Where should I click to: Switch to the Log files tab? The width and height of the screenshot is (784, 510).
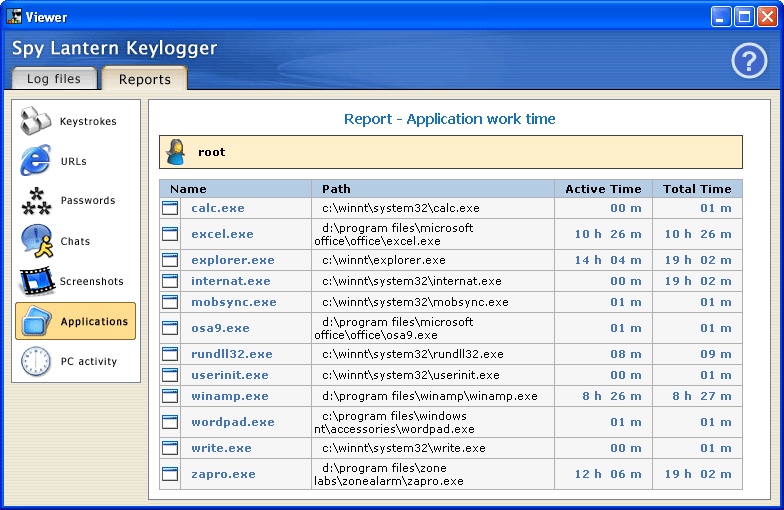(x=54, y=78)
